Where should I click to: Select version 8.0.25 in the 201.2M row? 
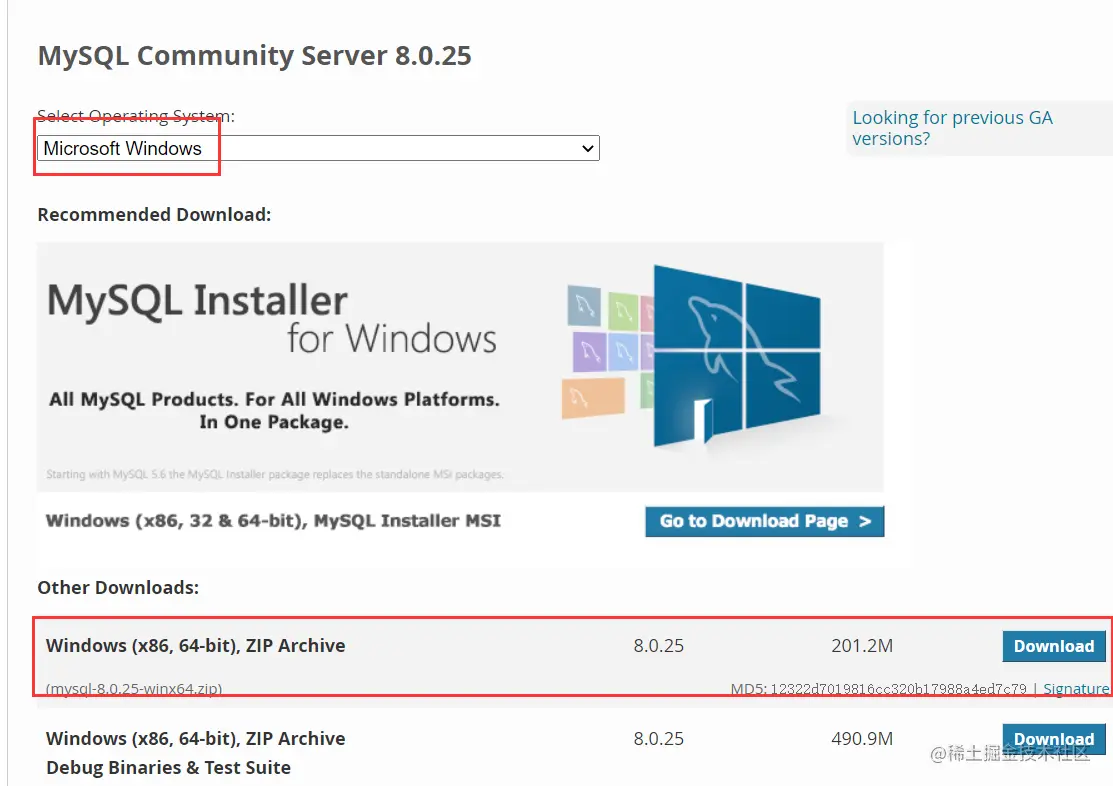tap(658, 645)
